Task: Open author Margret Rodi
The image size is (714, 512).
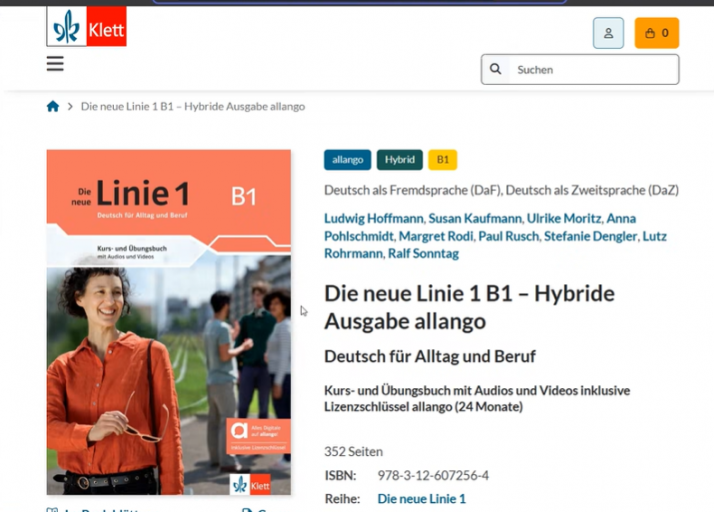Action: click(x=436, y=236)
